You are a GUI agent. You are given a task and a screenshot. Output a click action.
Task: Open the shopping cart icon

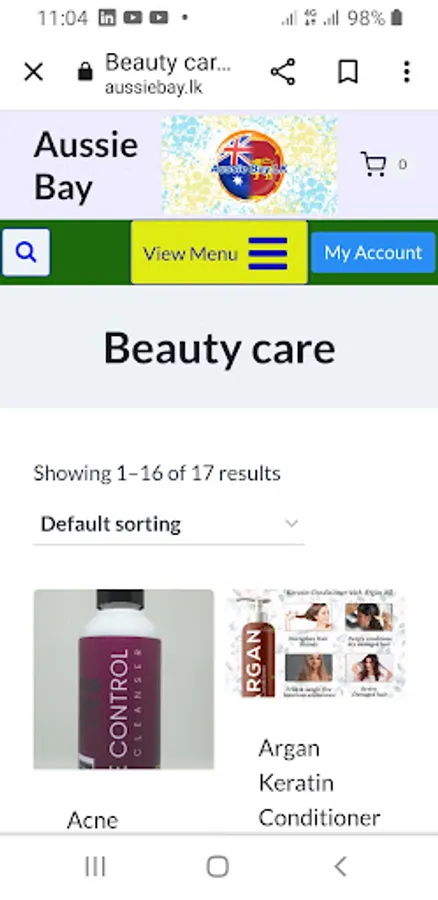(374, 164)
